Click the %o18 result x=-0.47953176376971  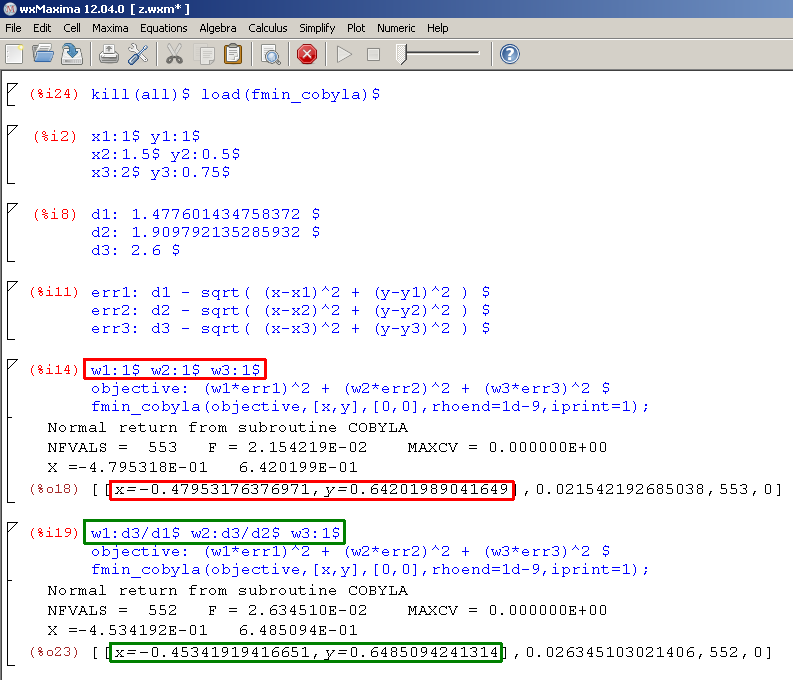312,490
